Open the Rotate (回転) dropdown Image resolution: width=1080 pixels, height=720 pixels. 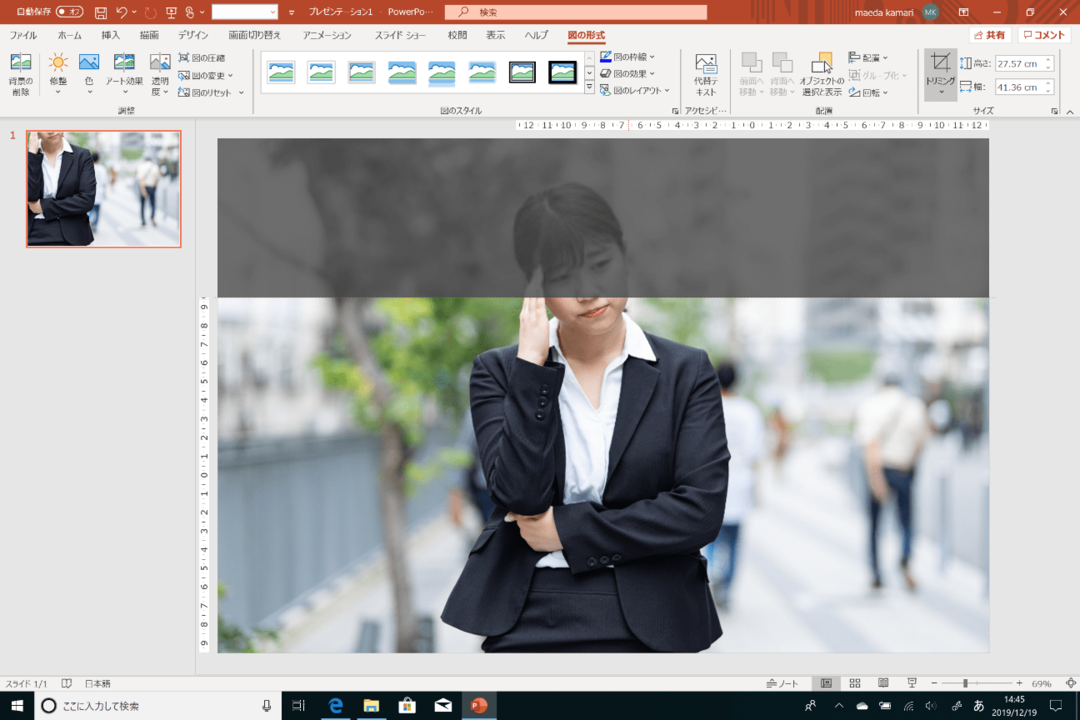pyautogui.click(x=868, y=92)
